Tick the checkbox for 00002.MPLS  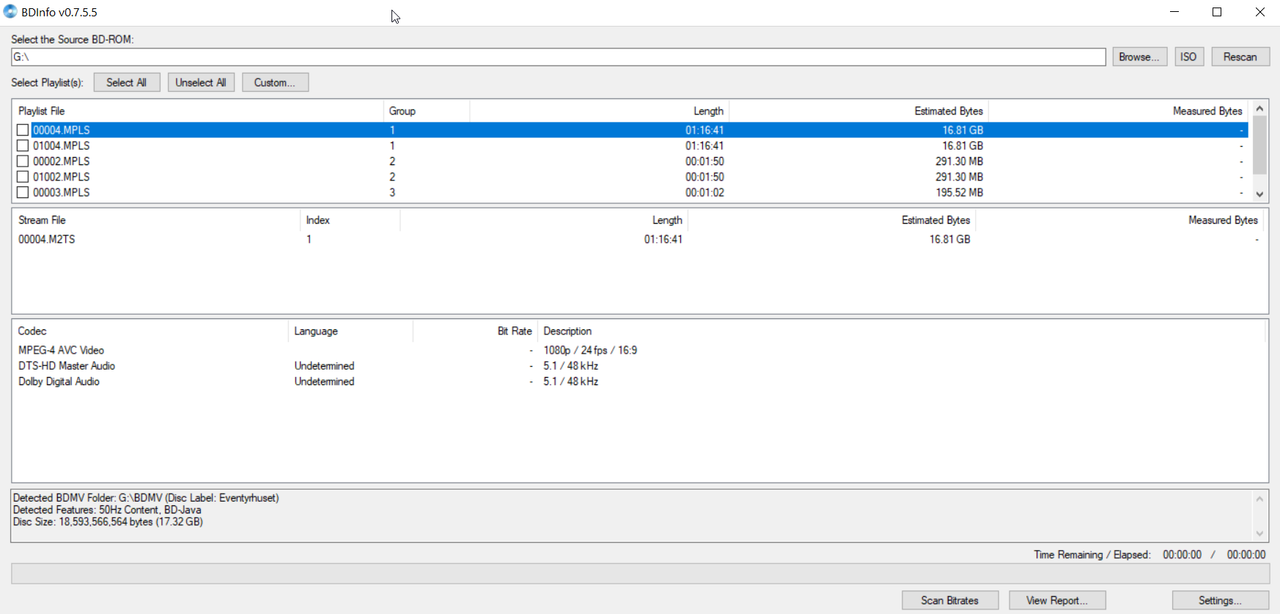tap(23, 161)
